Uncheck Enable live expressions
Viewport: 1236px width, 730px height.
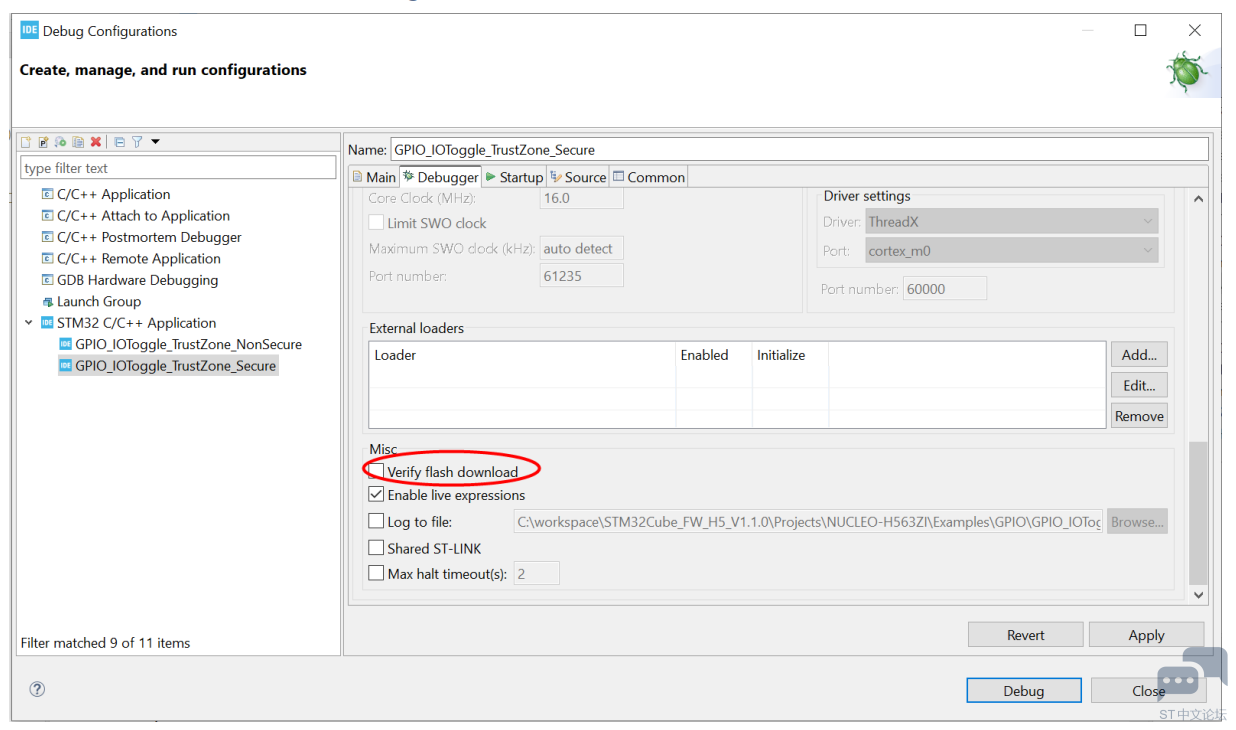click(x=376, y=494)
